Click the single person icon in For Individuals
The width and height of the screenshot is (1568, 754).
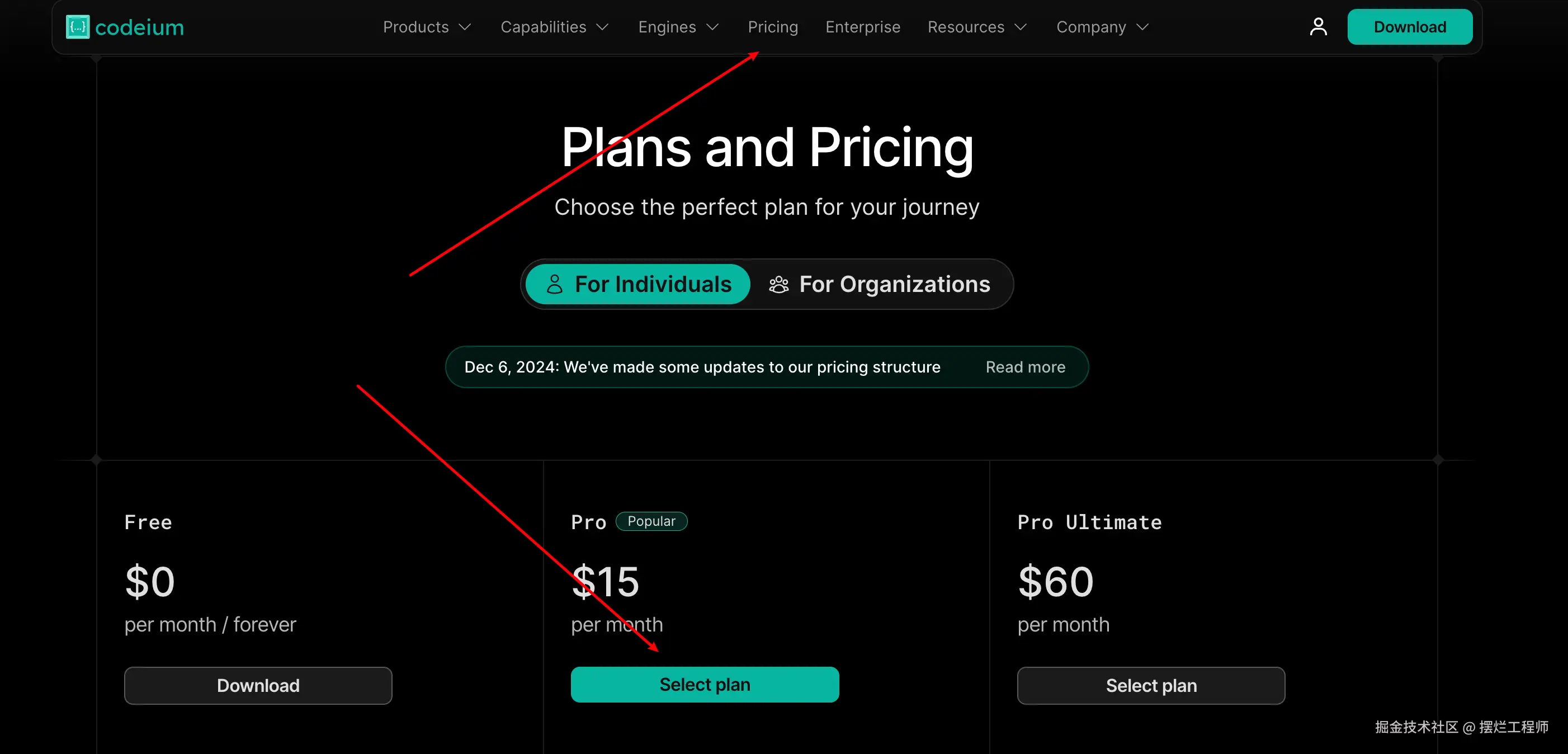tap(554, 284)
